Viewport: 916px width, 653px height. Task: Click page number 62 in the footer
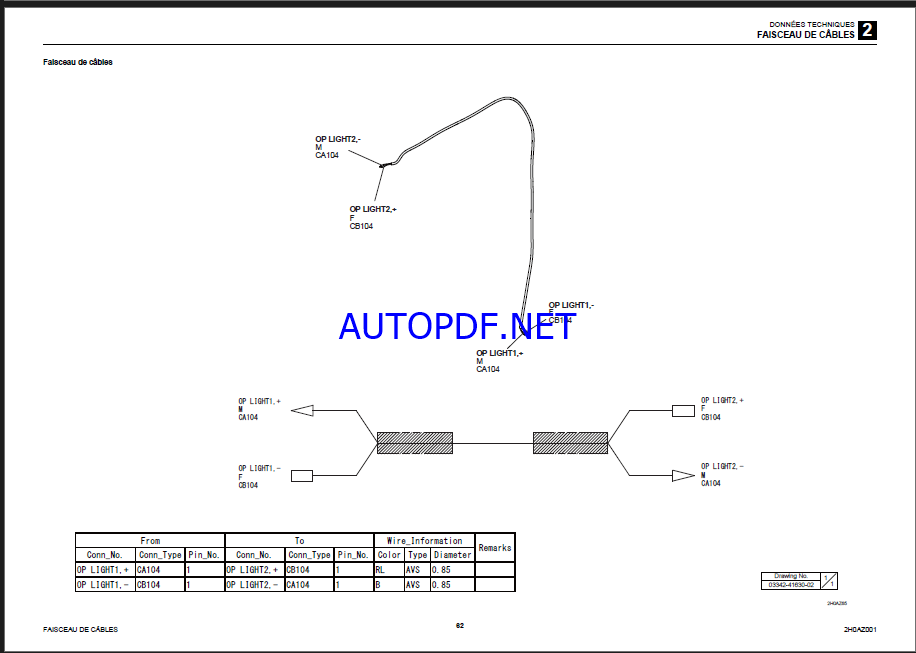(459, 625)
